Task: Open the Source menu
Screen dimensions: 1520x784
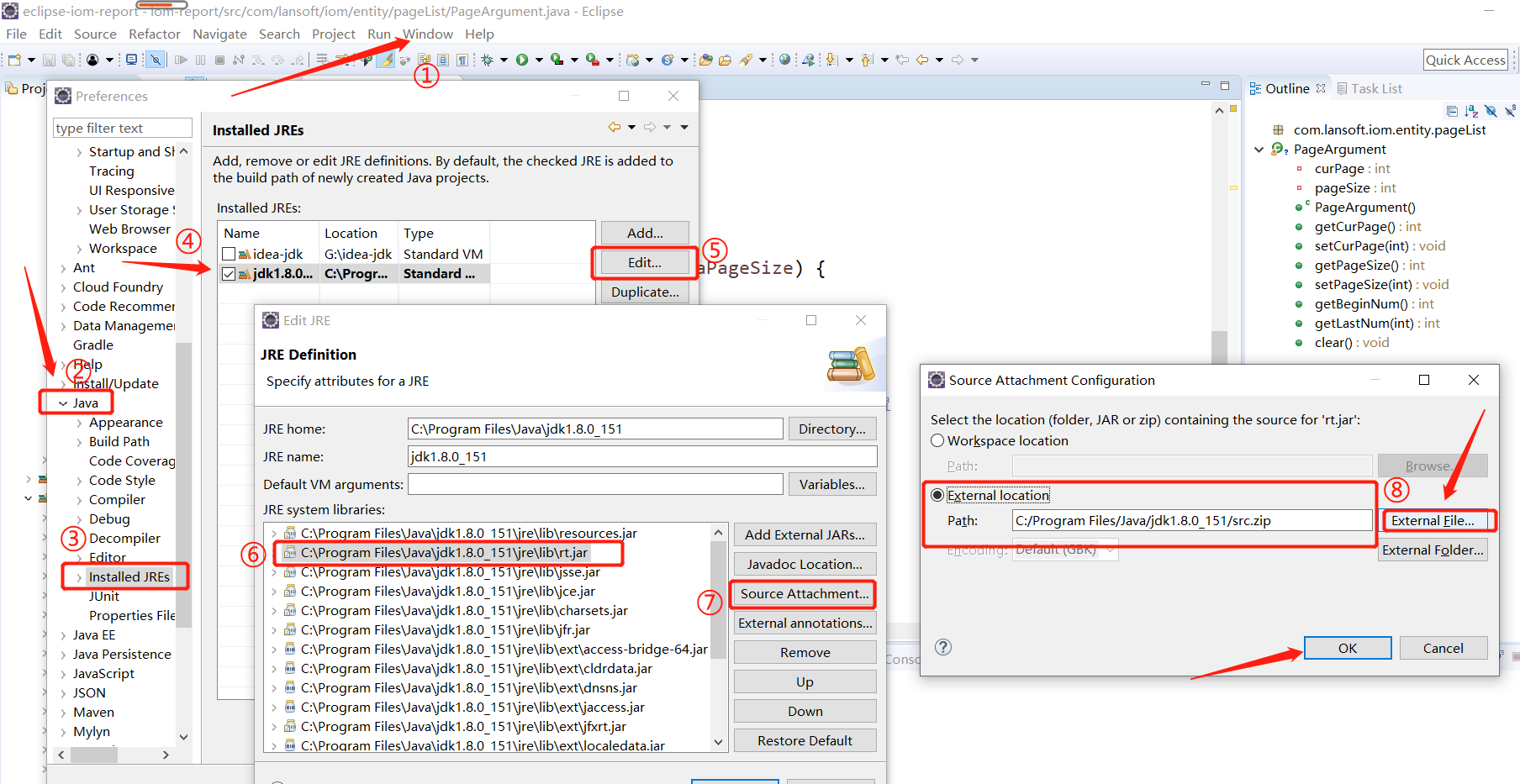Action: click(x=95, y=34)
